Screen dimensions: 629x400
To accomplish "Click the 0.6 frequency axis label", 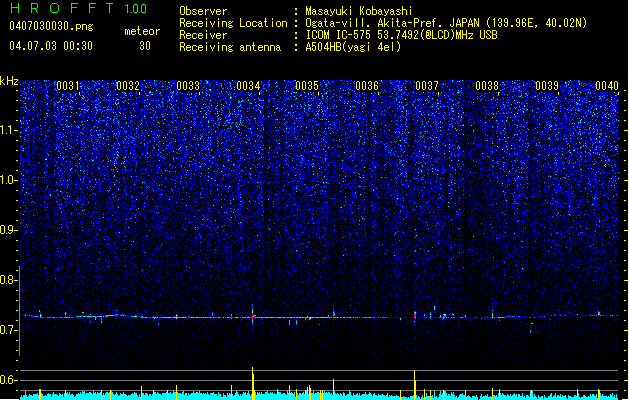I will pyautogui.click(x=8, y=380).
